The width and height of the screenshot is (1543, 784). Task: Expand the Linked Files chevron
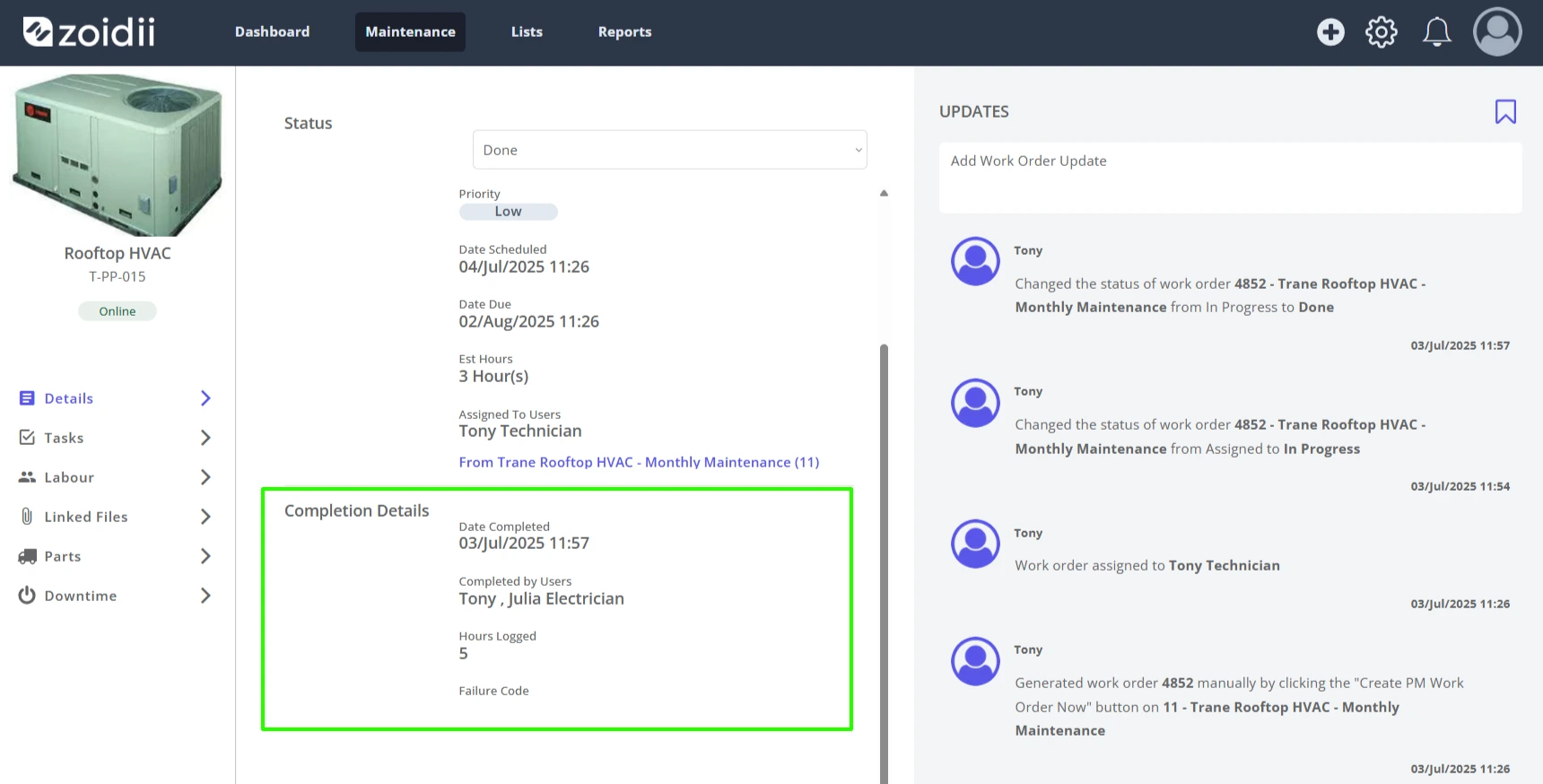point(205,517)
